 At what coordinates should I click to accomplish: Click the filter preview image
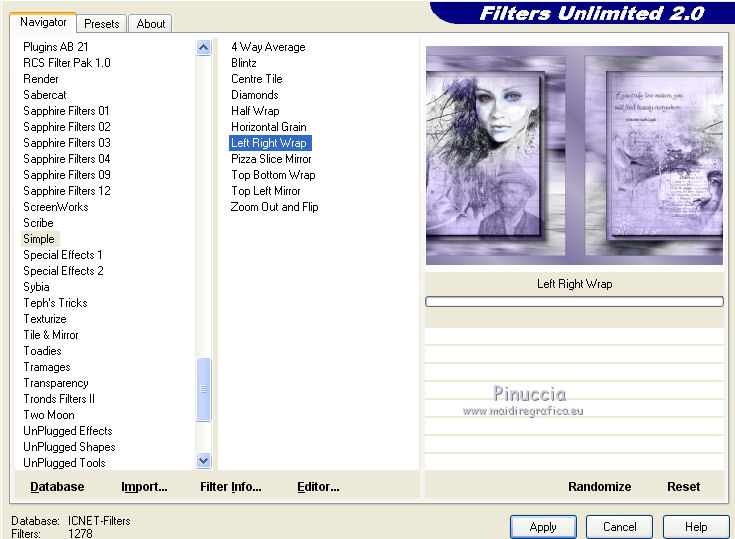coord(574,155)
